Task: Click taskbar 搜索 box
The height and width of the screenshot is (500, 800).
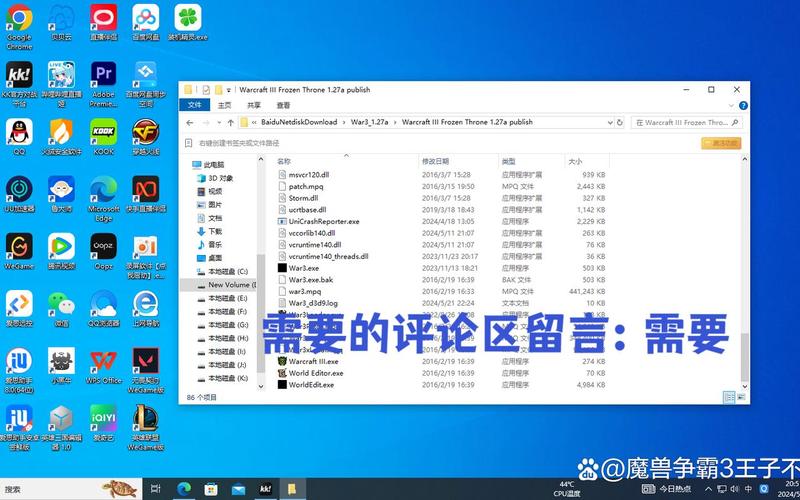Action: tap(71, 489)
